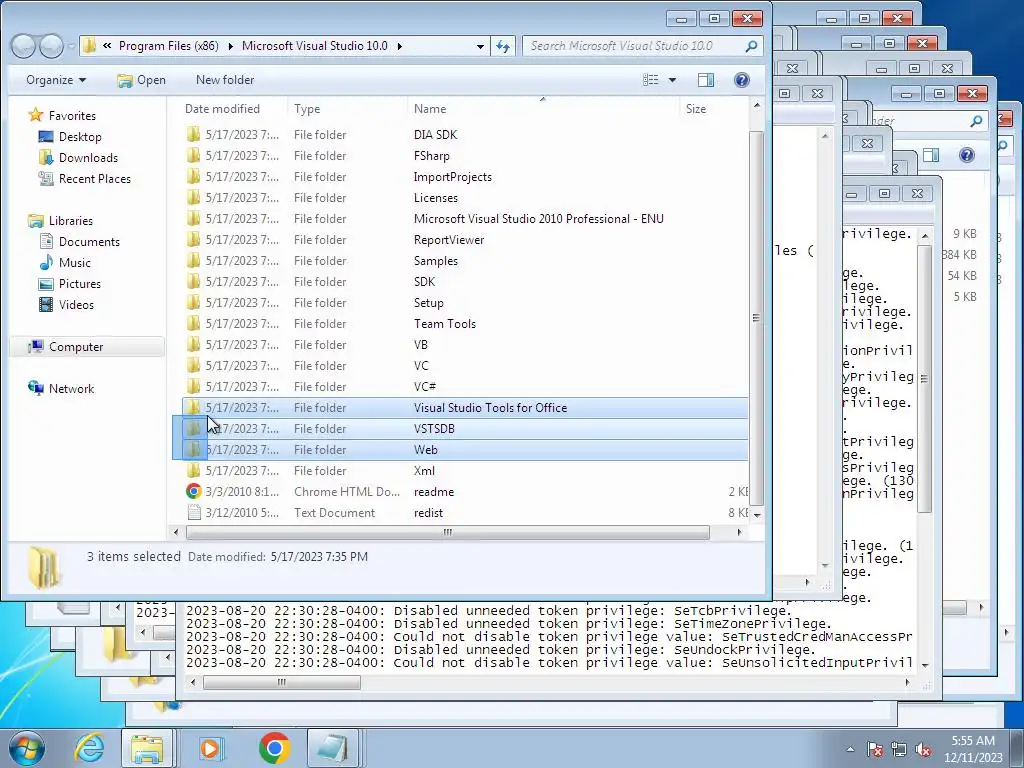Expand address bar history dropdown
1024x768 pixels.
[480, 46]
